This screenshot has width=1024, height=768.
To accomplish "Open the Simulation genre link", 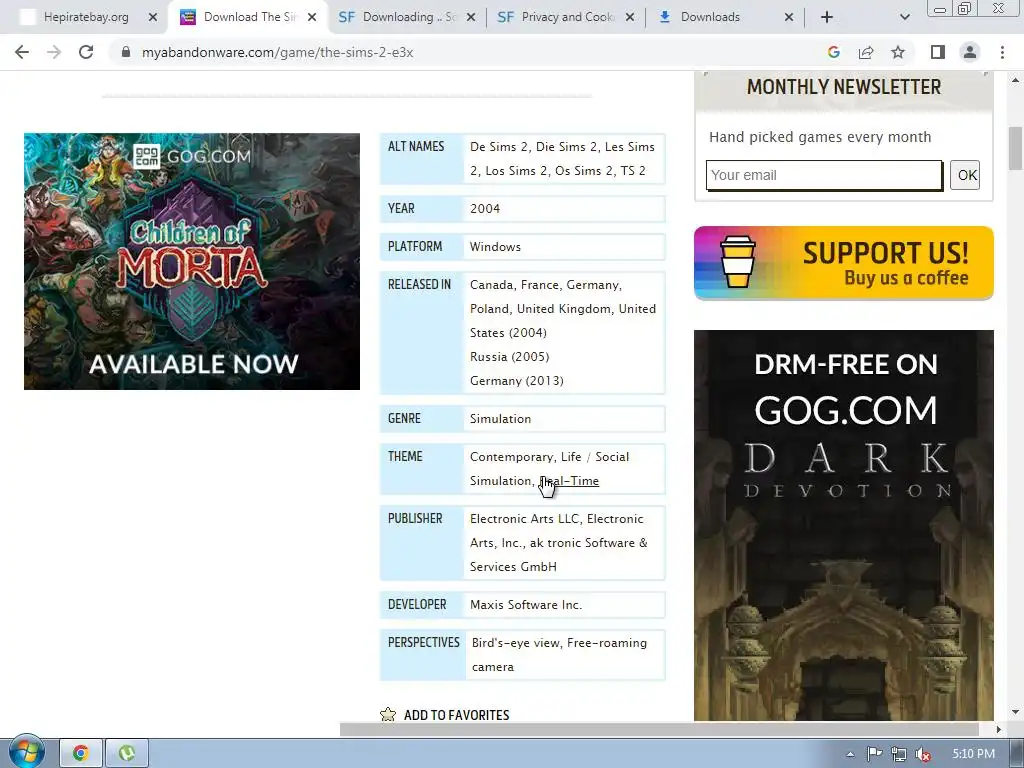I will point(500,419).
